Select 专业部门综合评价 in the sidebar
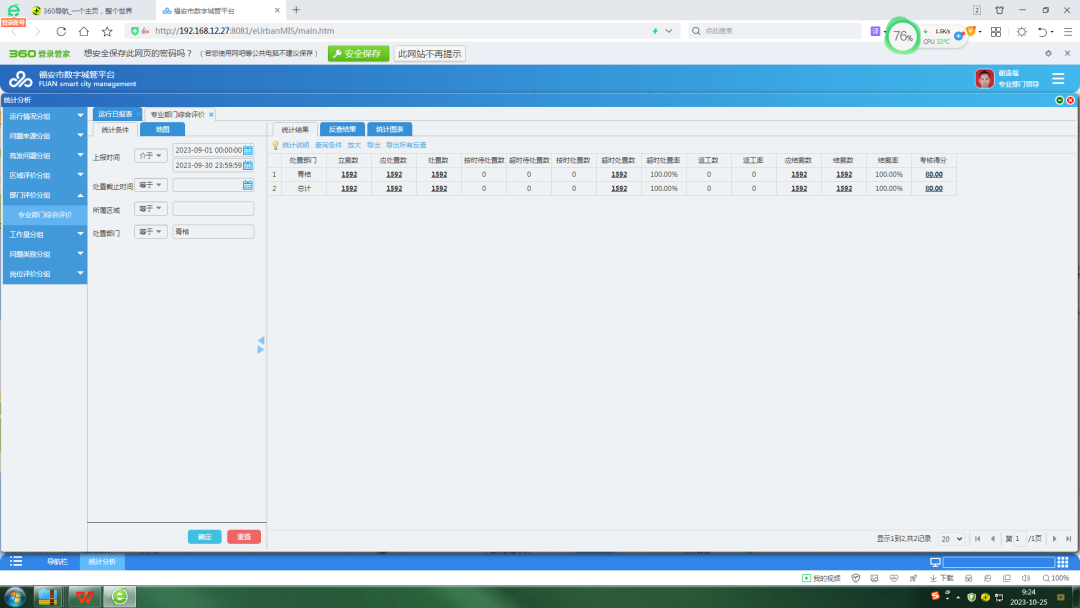Viewport: 1080px width, 608px height. [x=45, y=215]
